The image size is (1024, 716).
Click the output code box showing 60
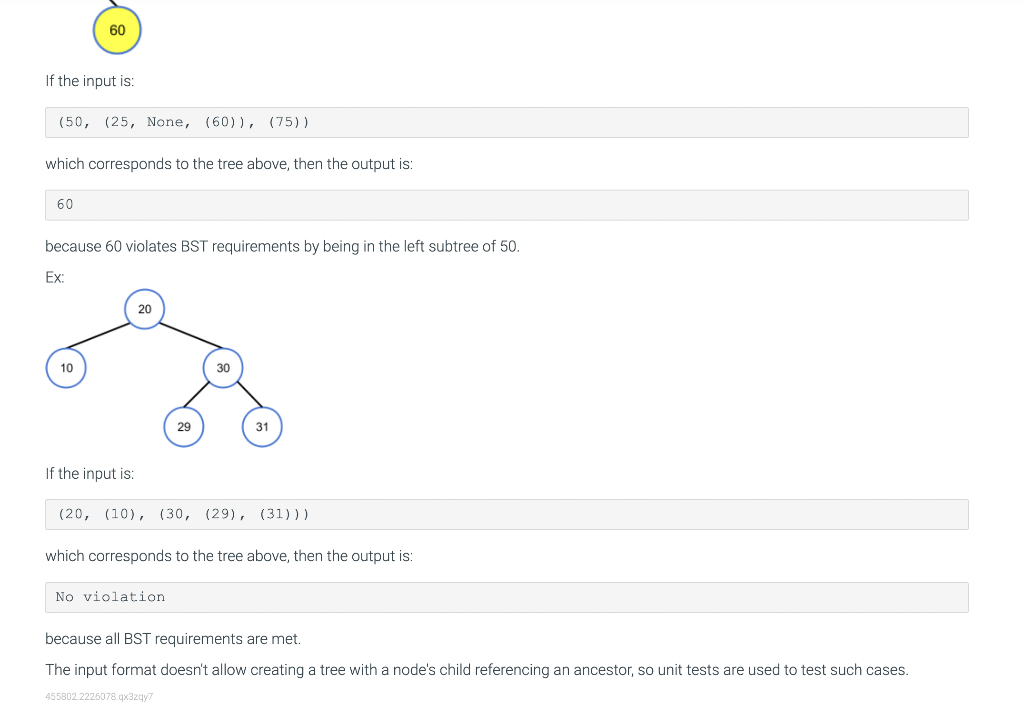click(x=507, y=205)
